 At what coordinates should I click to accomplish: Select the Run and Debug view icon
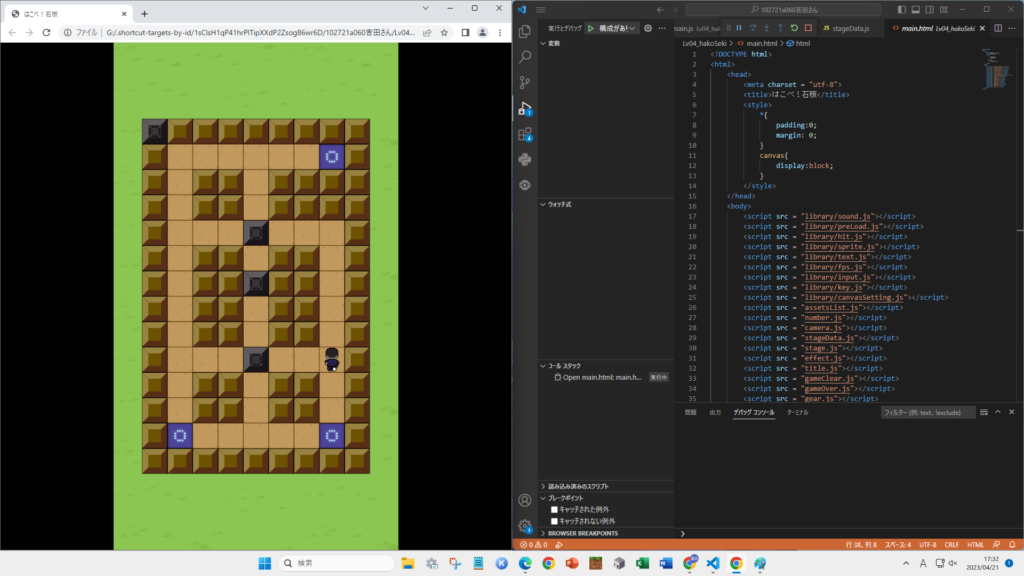click(525, 108)
